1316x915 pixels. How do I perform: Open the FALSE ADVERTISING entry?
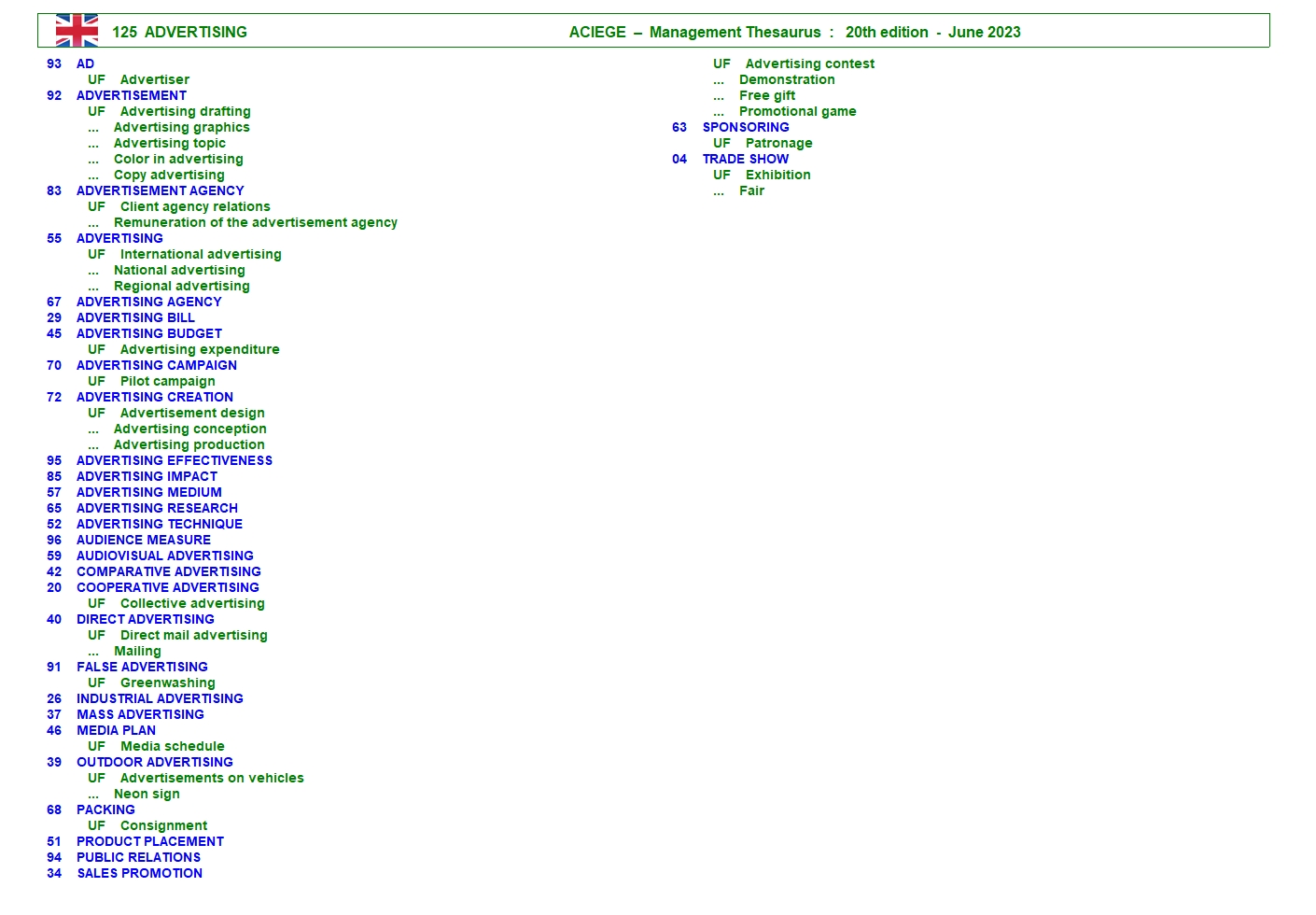point(142,667)
